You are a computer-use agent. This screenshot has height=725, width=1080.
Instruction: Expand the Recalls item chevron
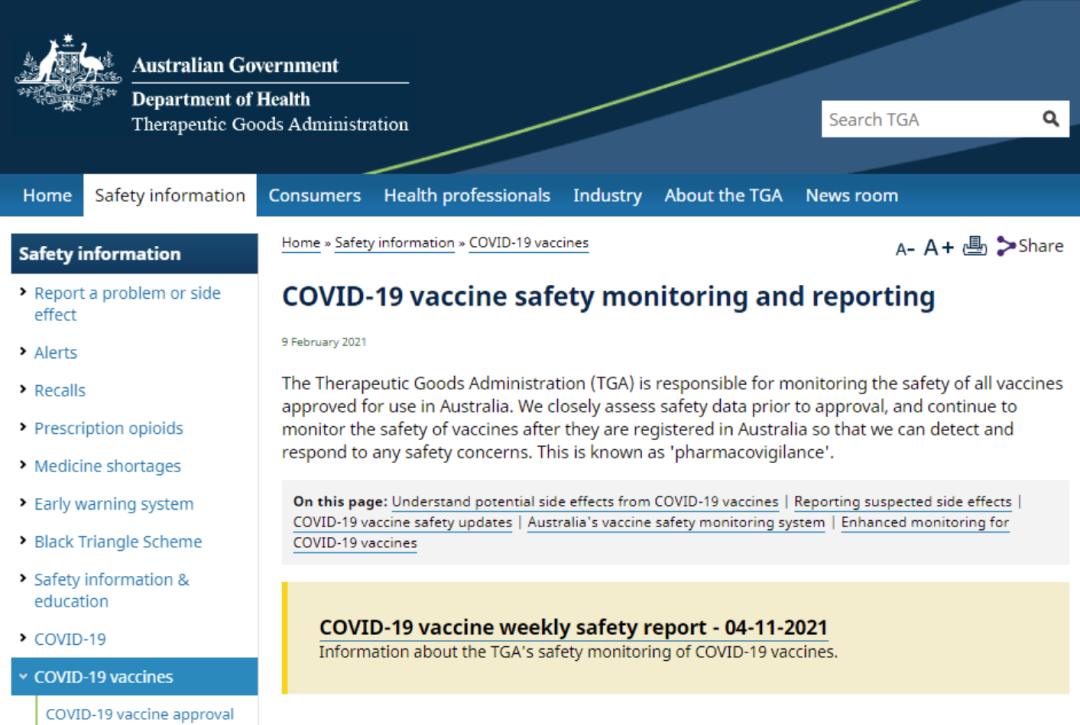point(23,389)
